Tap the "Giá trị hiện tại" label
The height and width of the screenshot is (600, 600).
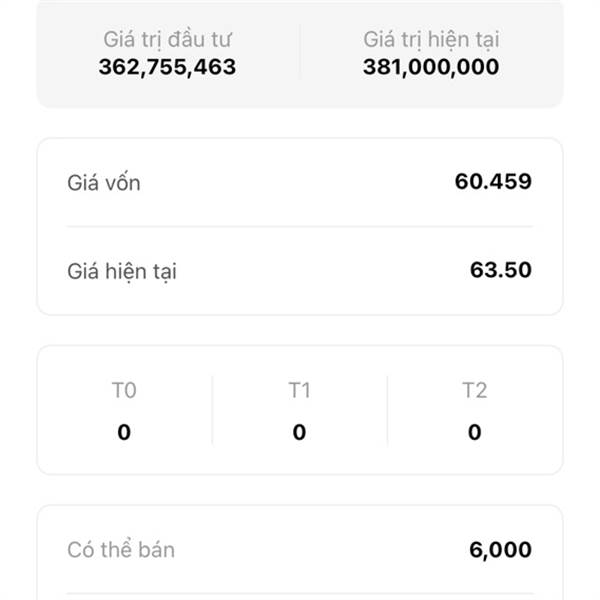(431, 40)
